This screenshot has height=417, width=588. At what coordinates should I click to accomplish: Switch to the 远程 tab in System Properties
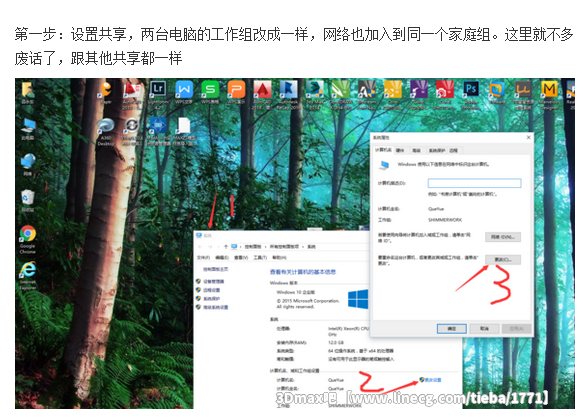(x=453, y=150)
